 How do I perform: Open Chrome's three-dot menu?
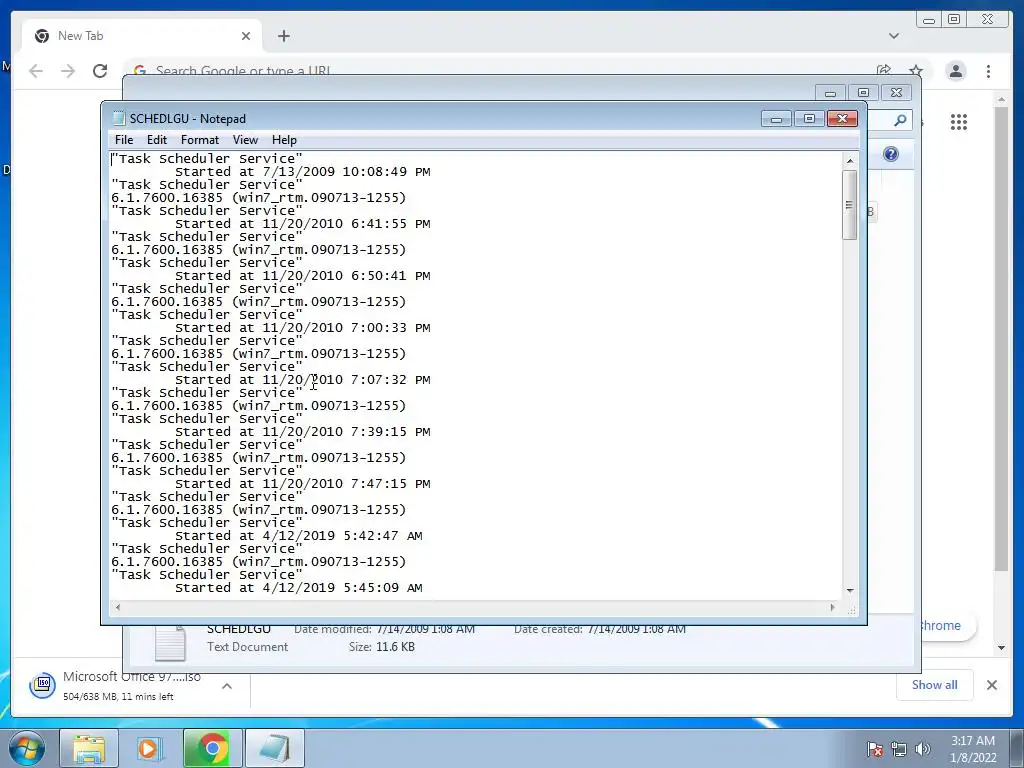(988, 71)
